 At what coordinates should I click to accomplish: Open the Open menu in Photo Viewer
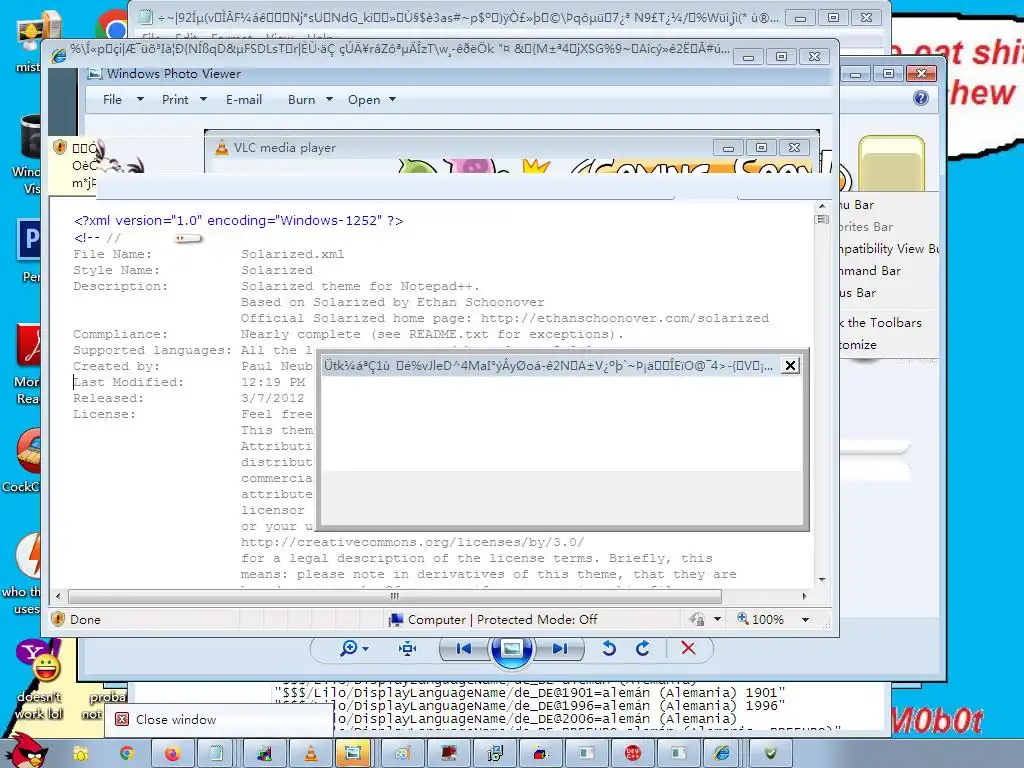tap(364, 99)
